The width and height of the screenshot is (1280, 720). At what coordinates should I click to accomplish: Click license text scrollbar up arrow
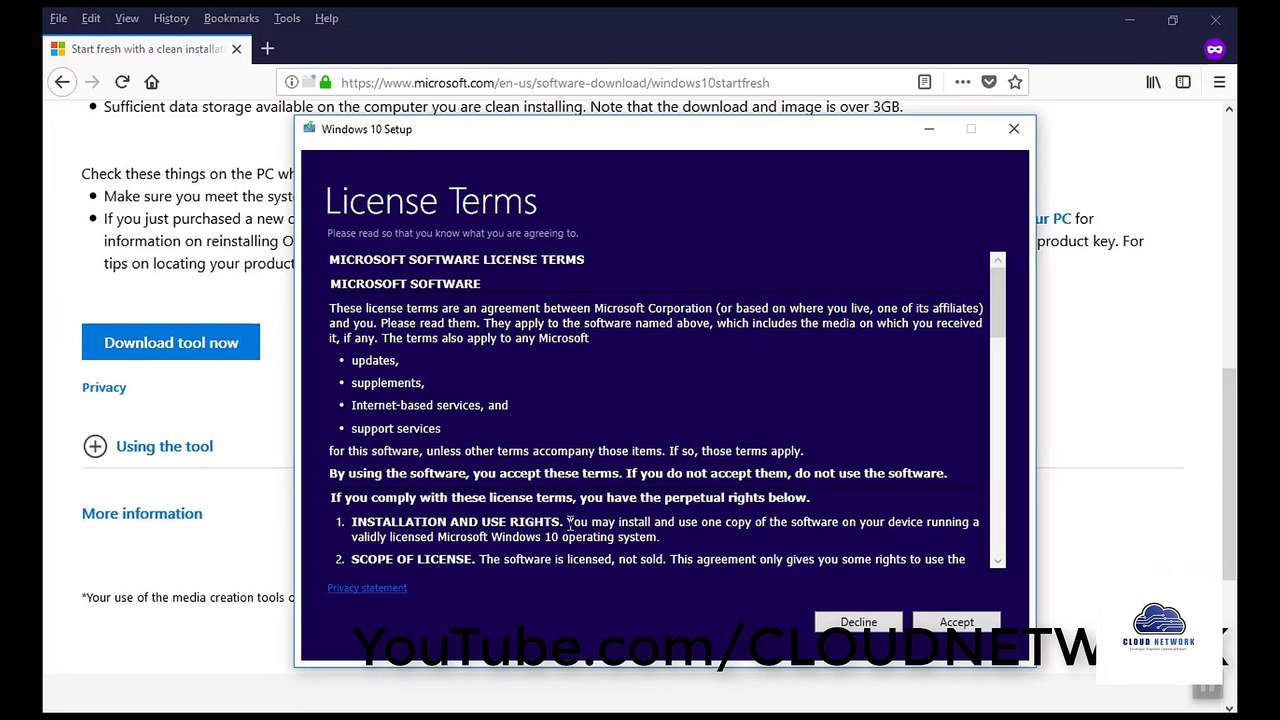pyautogui.click(x=997, y=260)
